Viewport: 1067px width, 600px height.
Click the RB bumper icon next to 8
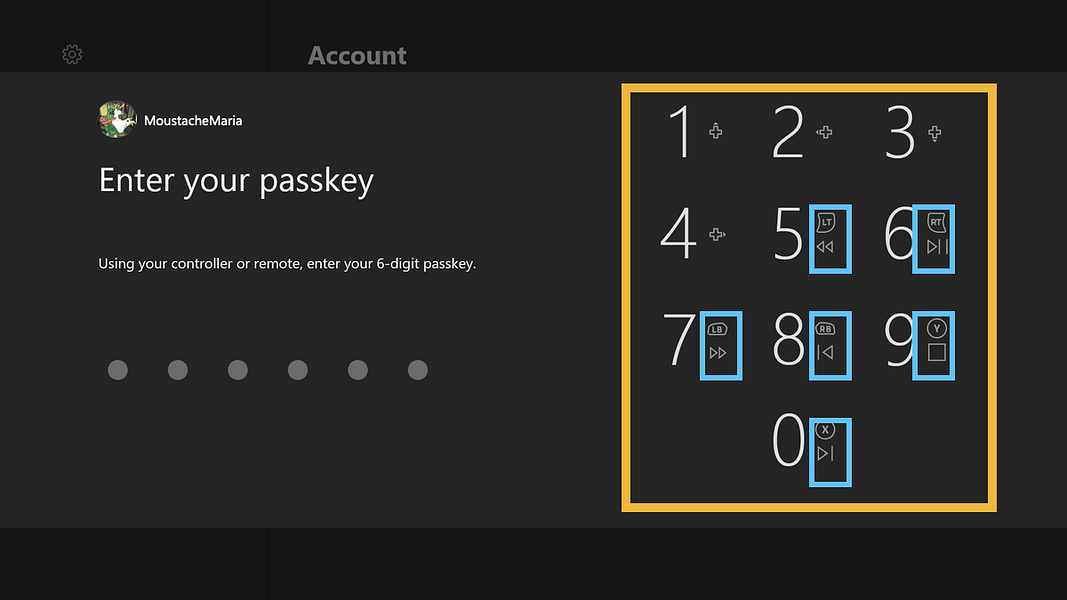(x=825, y=329)
